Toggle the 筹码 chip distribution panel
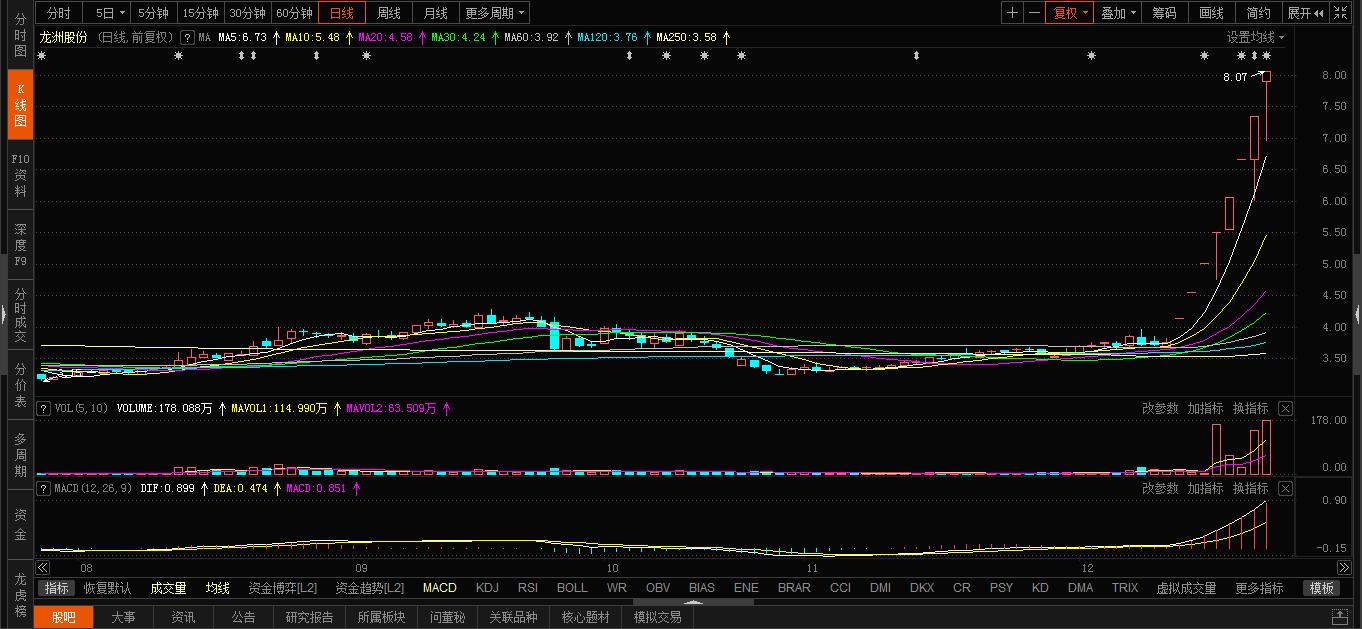The width and height of the screenshot is (1362, 629). pos(1164,13)
